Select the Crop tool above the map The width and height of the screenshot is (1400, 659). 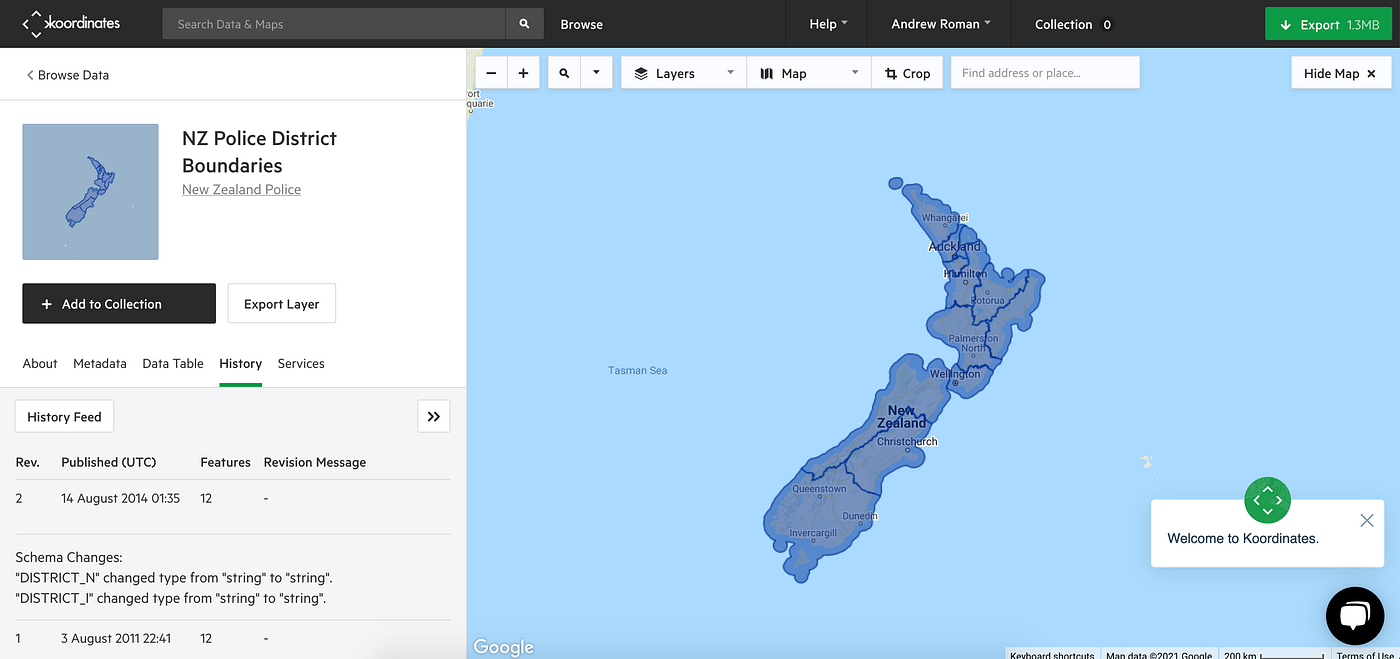coord(906,72)
